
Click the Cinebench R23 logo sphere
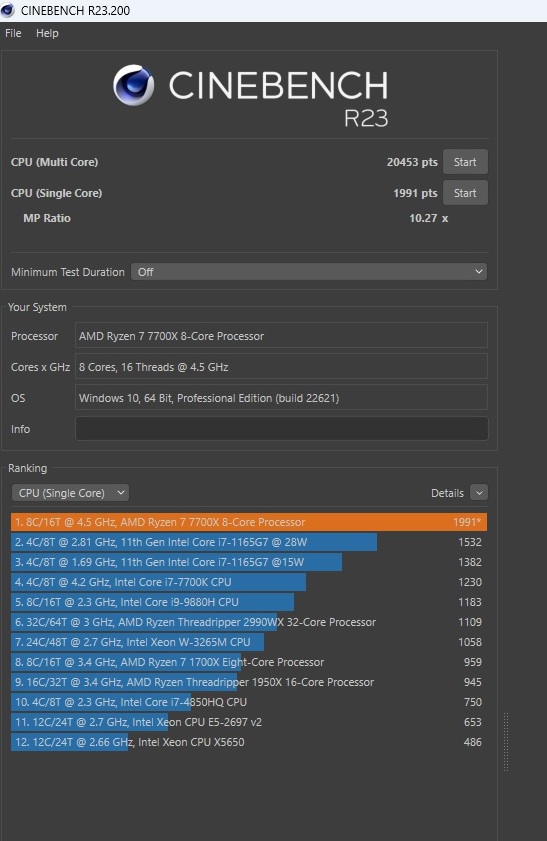click(x=134, y=85)
